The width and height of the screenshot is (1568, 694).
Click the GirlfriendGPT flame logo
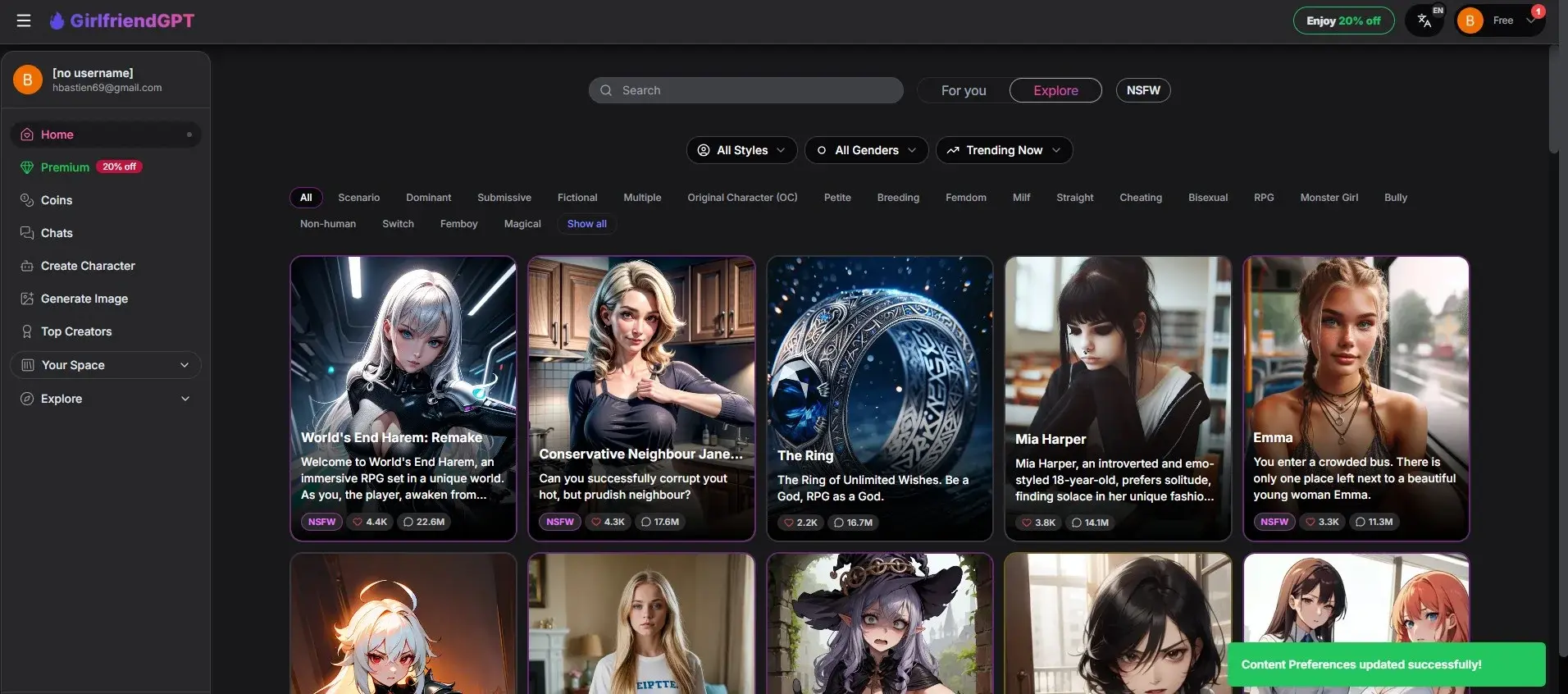click(57, 21)
